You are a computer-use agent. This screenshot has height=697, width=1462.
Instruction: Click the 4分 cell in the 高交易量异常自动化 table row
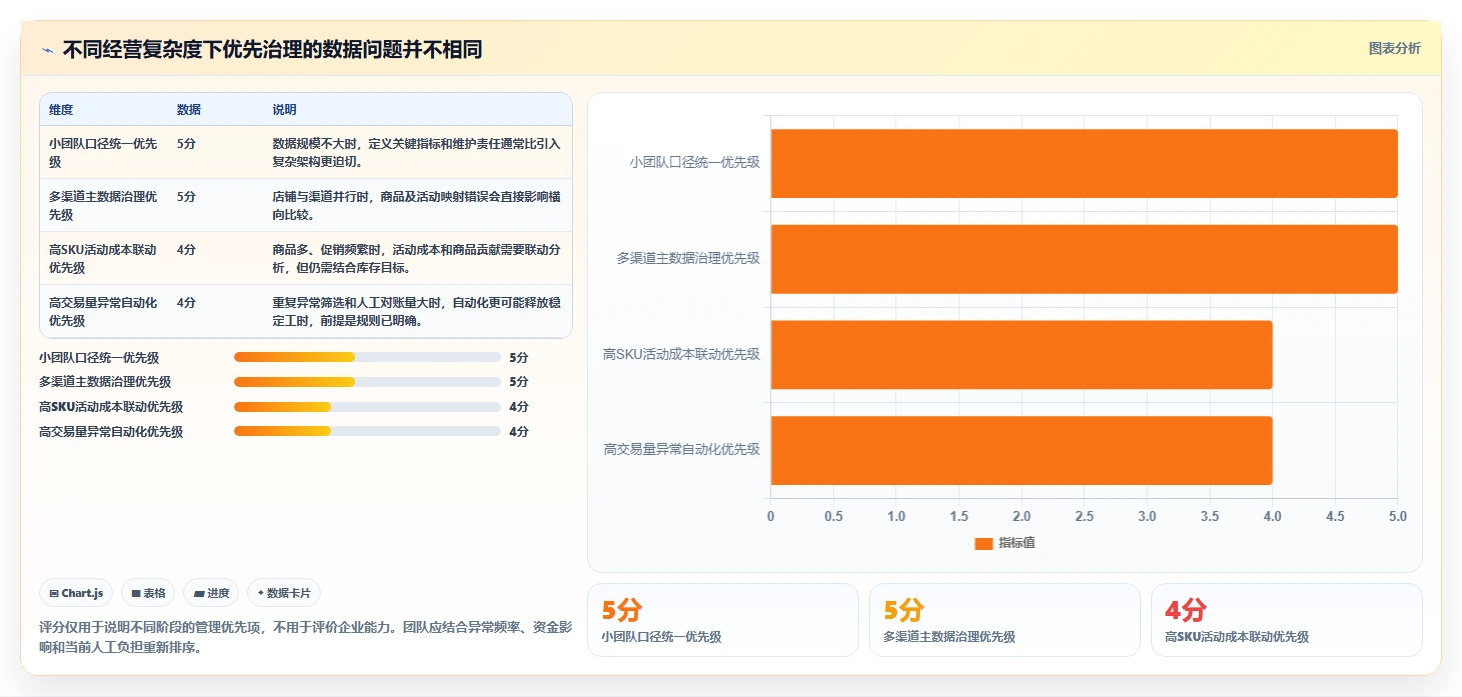coord(186,303)
